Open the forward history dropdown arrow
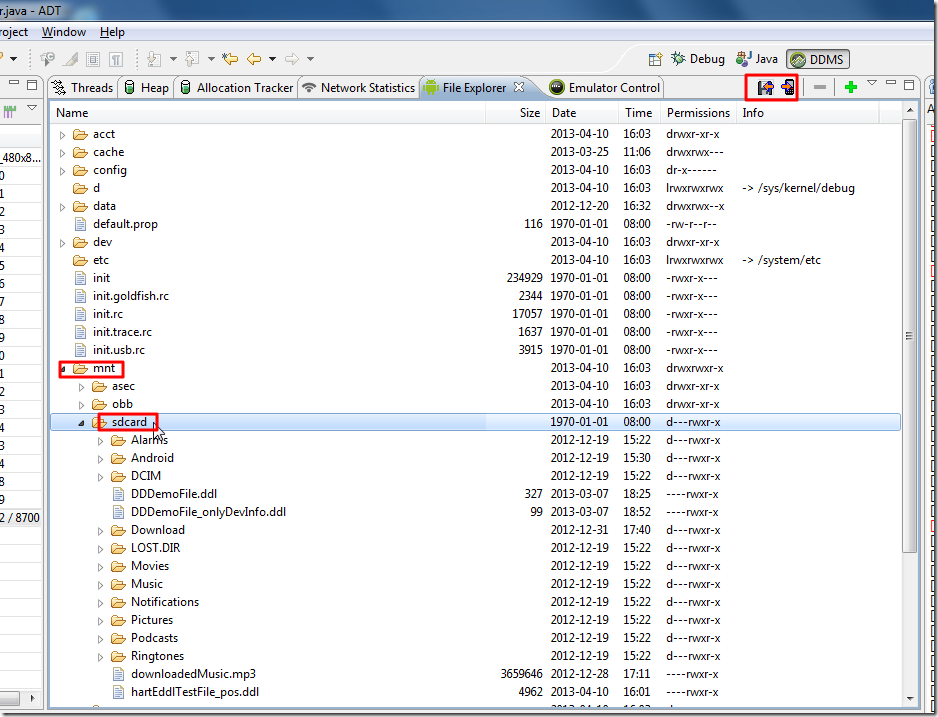Viewport: 938px width, 717px height. click(x=310, y=59)
